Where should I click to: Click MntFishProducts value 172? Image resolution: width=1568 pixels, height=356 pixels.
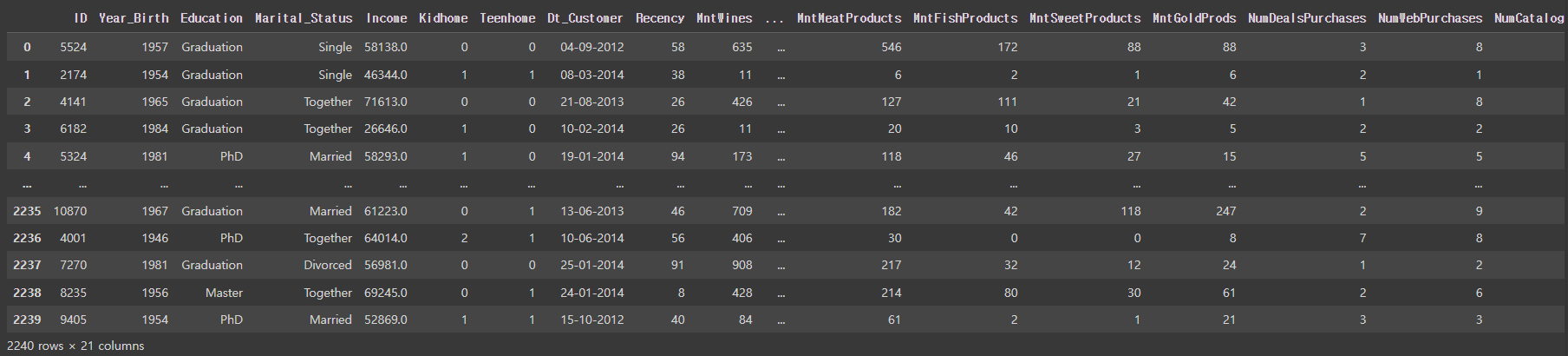click(x=1008, y=47)
